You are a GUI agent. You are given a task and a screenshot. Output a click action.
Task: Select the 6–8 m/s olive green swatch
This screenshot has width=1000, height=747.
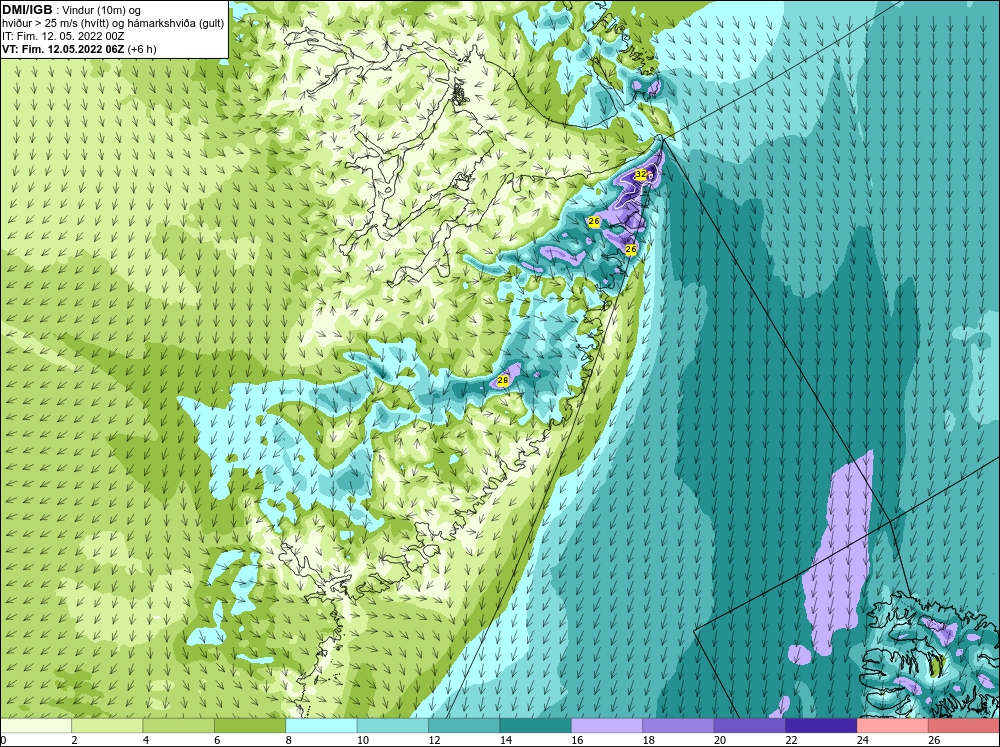[250, 725]
